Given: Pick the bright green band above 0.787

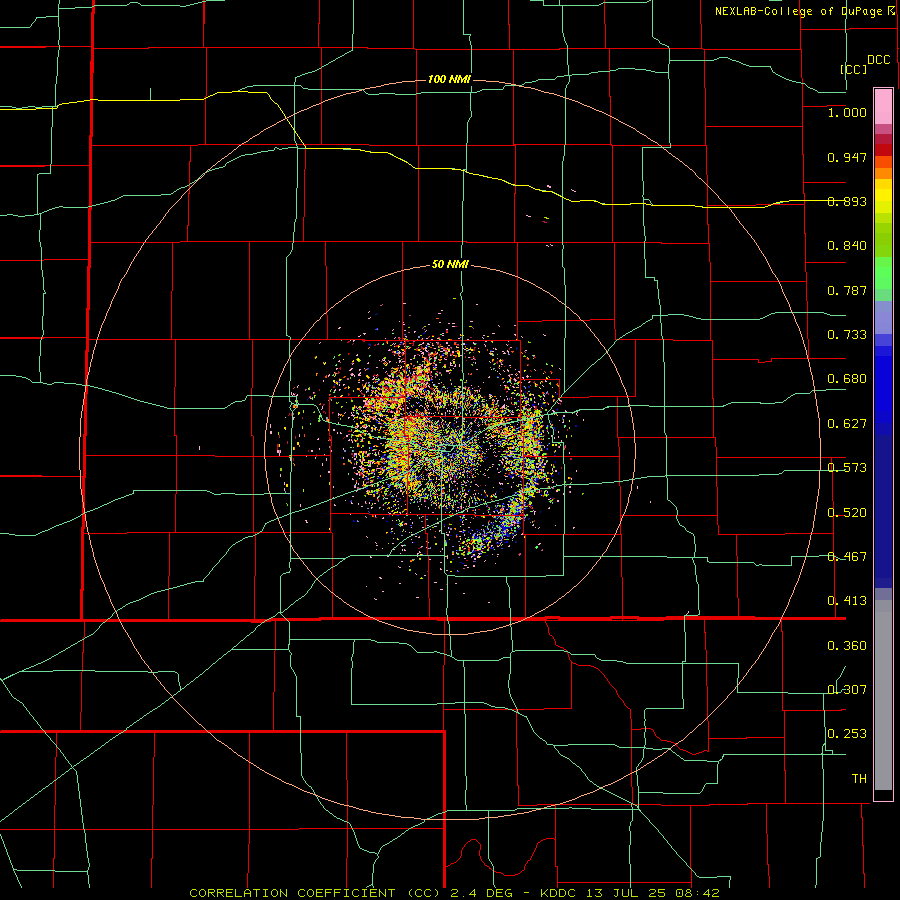Looking at the screenshot, I should coord(883,273).
